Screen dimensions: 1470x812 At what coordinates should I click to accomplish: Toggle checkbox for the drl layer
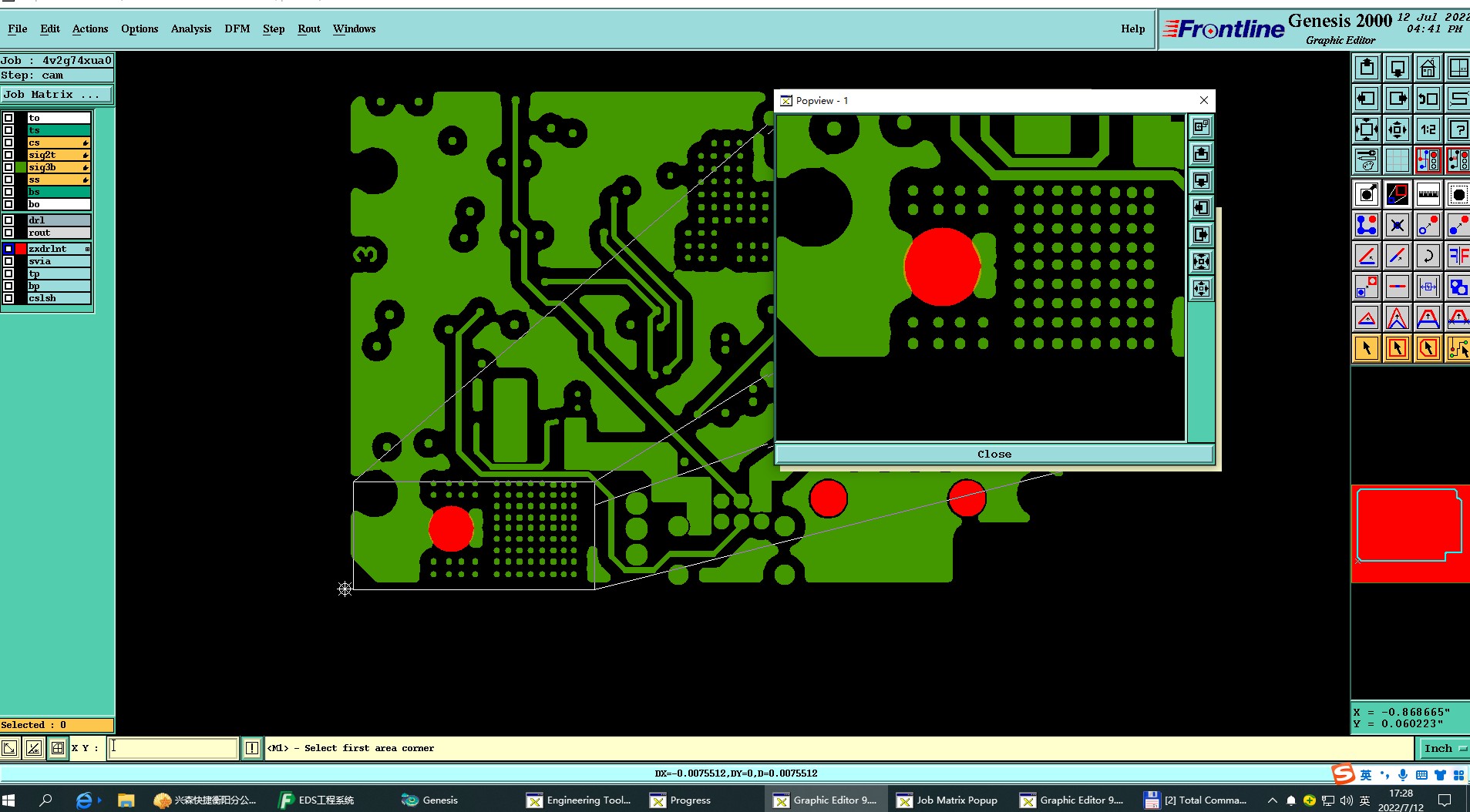(8, 220)
